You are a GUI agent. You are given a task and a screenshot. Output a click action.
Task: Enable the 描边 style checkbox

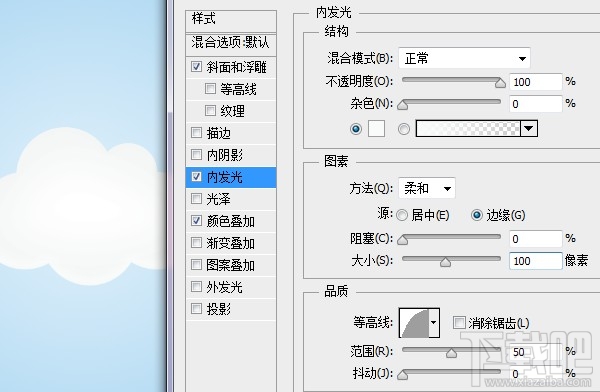click(196, 133)
